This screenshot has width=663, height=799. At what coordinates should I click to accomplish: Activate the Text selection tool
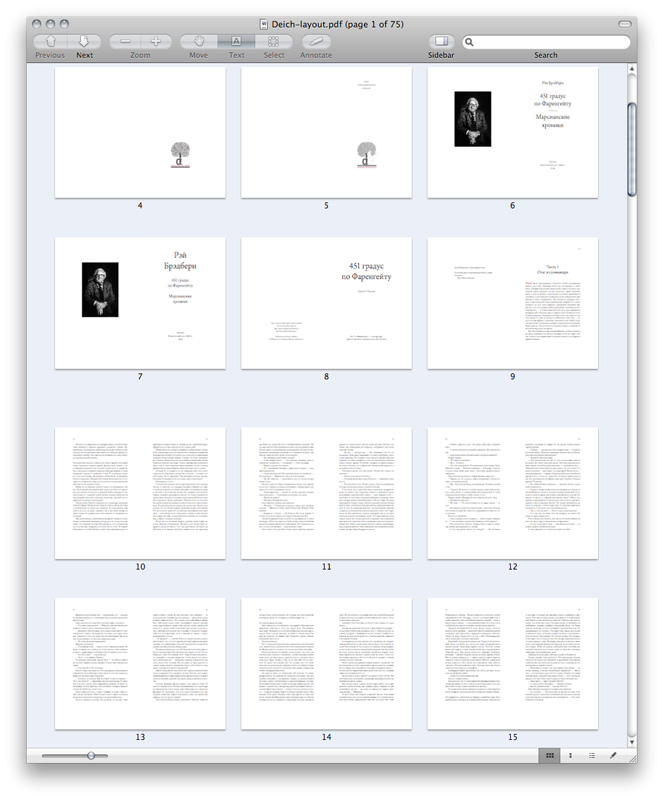236,42
